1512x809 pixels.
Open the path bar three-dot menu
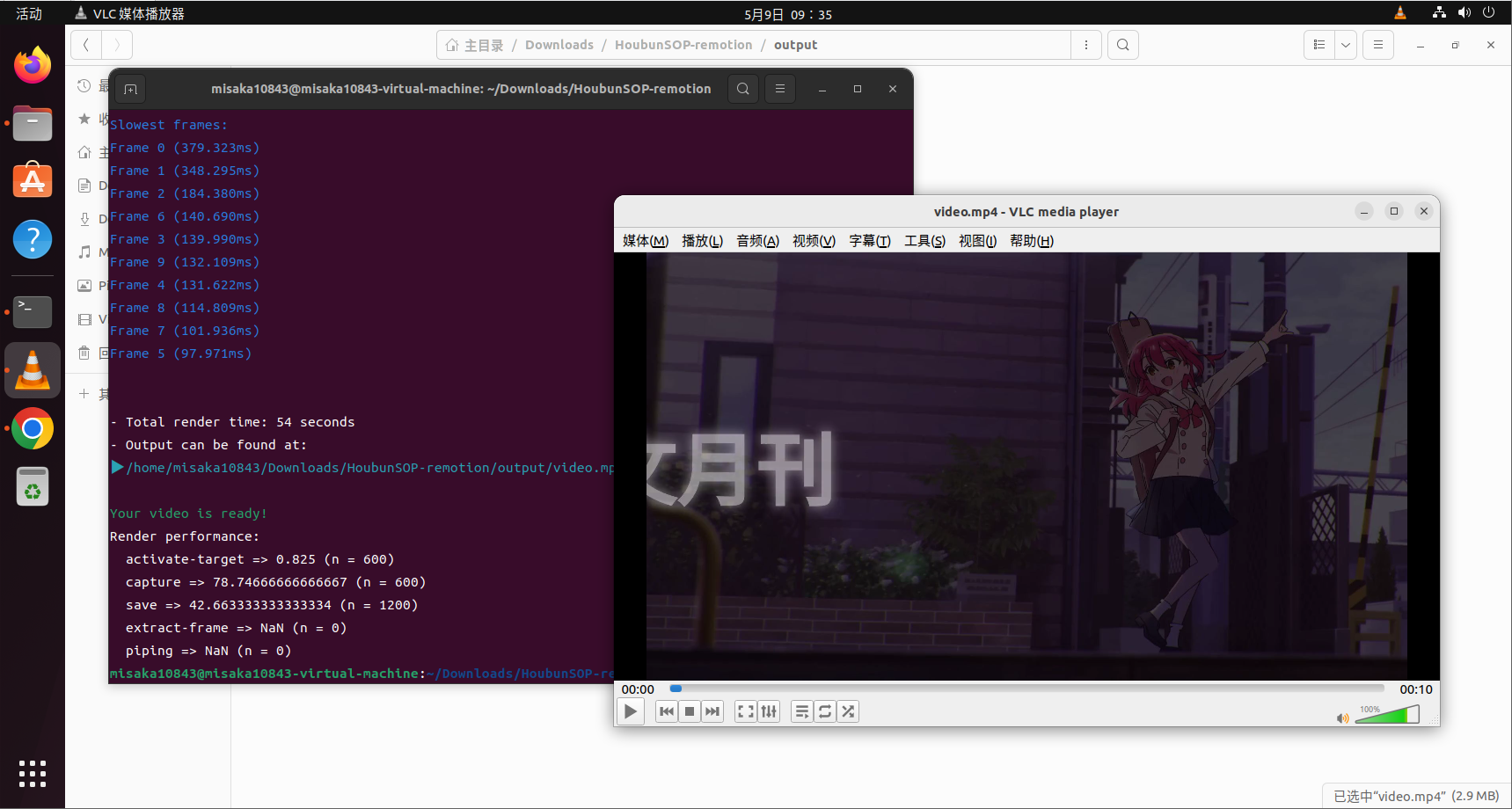click(1086, 45)
